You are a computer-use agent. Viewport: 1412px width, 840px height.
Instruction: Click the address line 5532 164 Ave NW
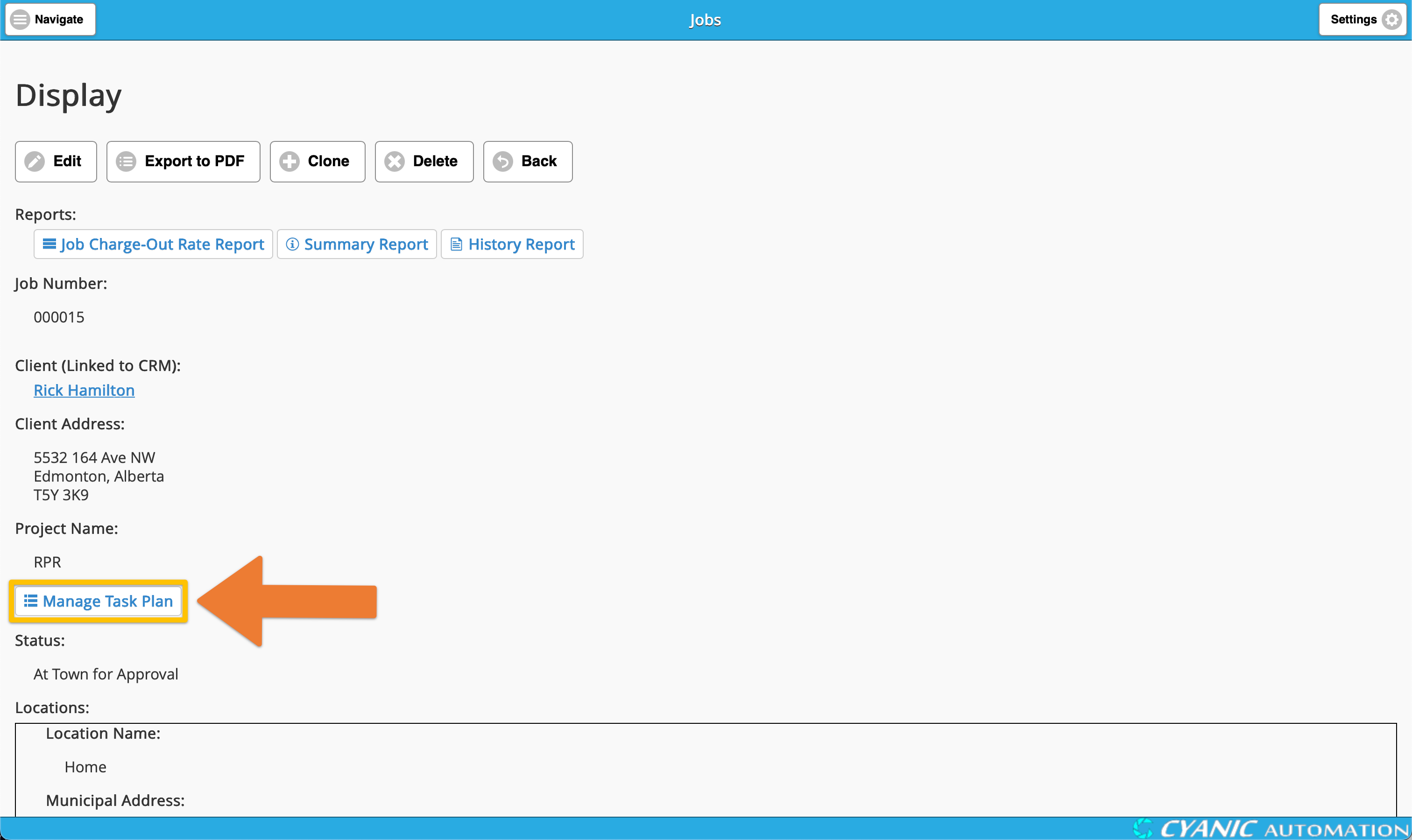(94, 457)
